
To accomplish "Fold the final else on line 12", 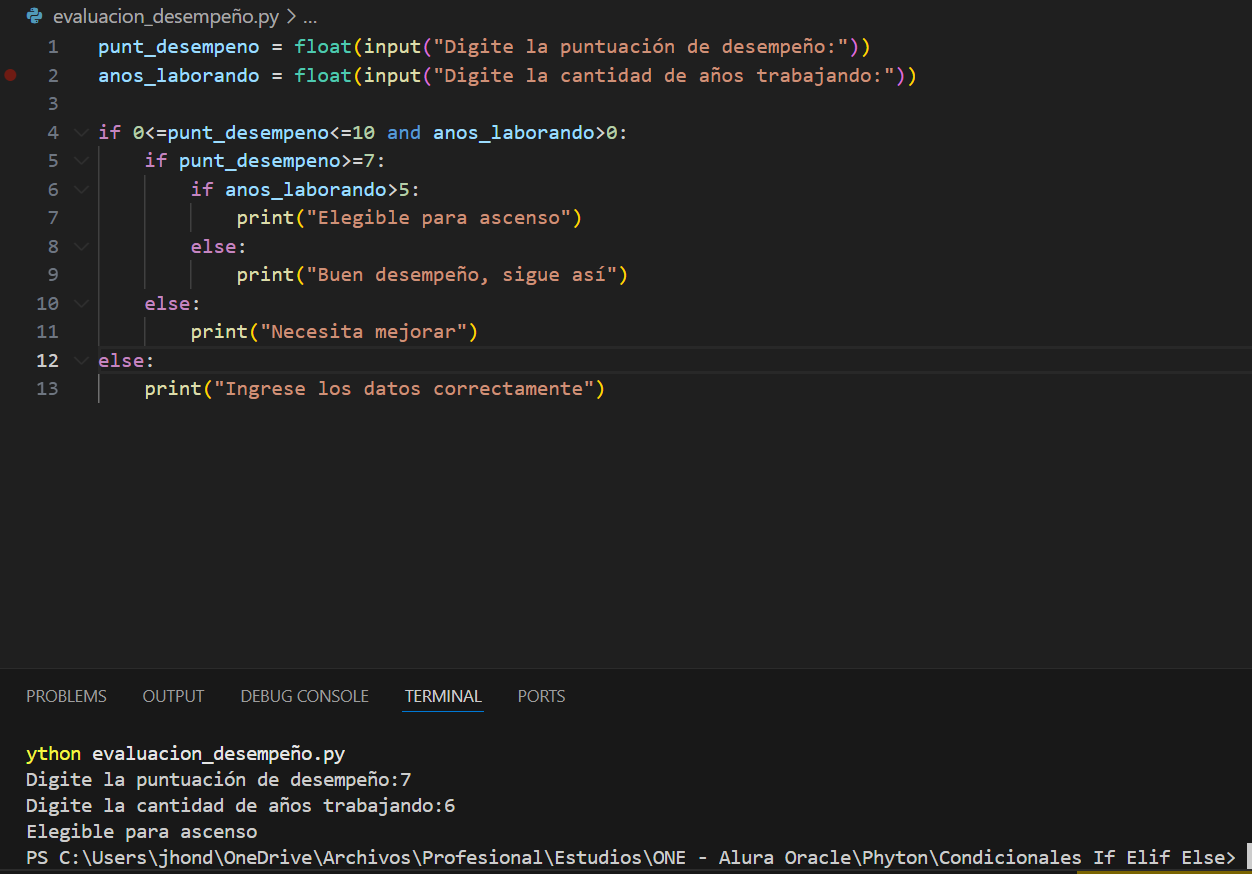I will click(x=80, y=360).
